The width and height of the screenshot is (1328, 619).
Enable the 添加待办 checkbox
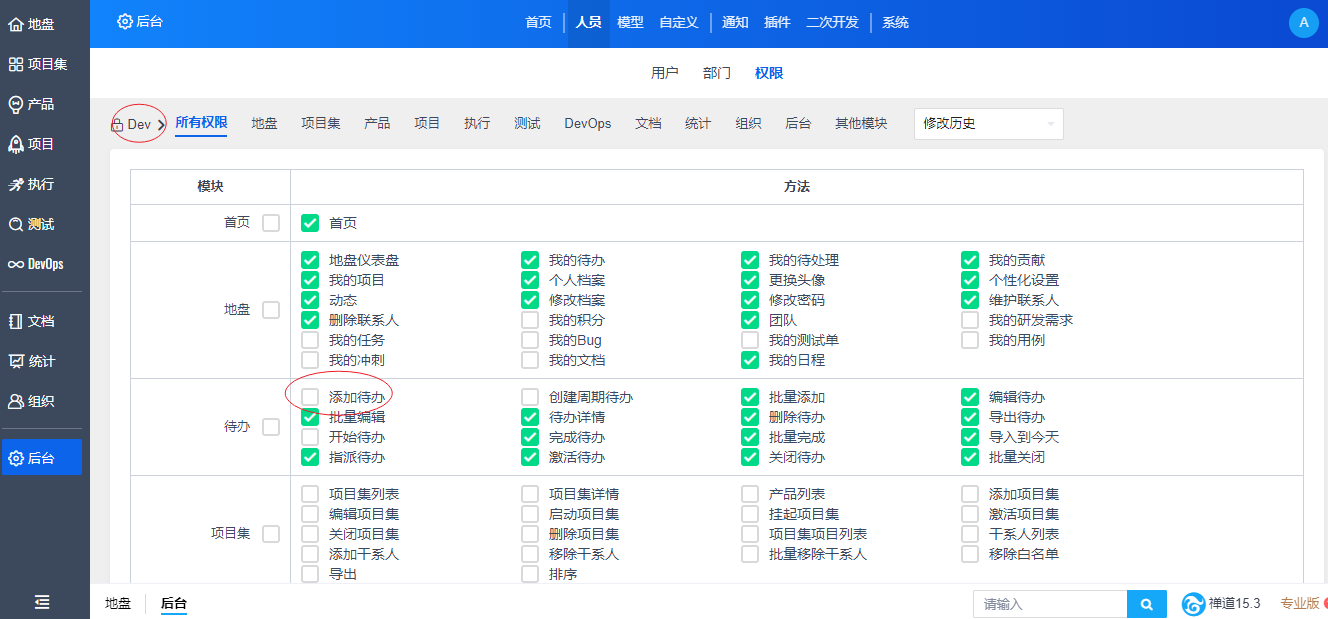[x=310, y=397]
